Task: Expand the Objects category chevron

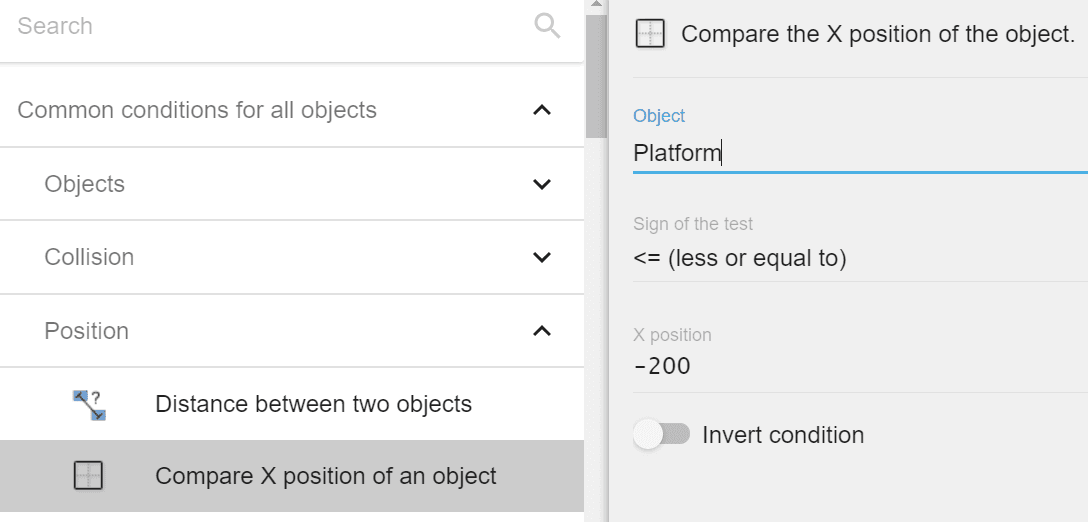Action: tap(541, 184)
